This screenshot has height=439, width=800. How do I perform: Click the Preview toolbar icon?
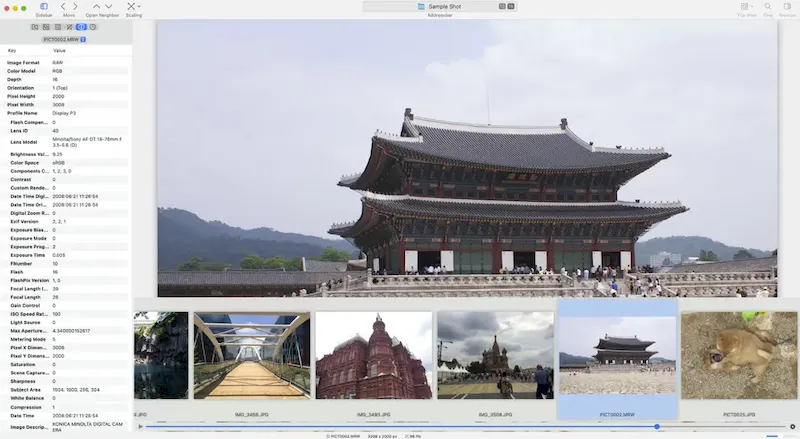tap(788, 7)
